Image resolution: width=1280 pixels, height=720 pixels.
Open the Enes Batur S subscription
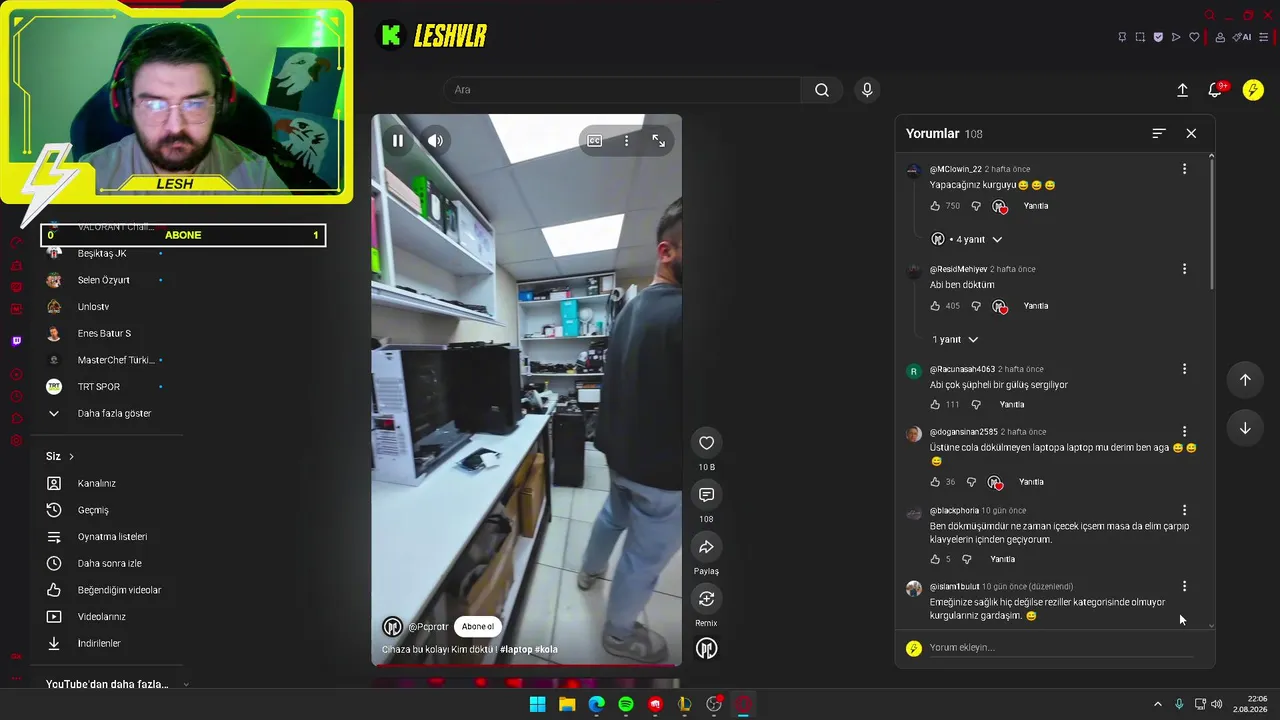(106, 333)
